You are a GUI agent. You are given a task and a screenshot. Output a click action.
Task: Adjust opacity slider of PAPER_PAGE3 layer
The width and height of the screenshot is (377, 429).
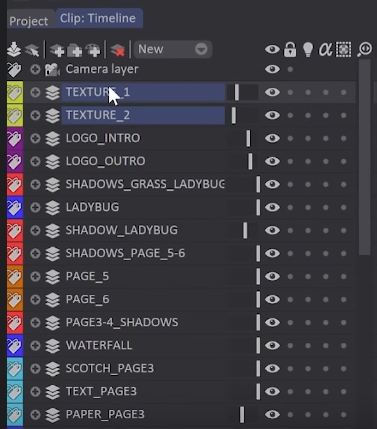coord(242,414)
